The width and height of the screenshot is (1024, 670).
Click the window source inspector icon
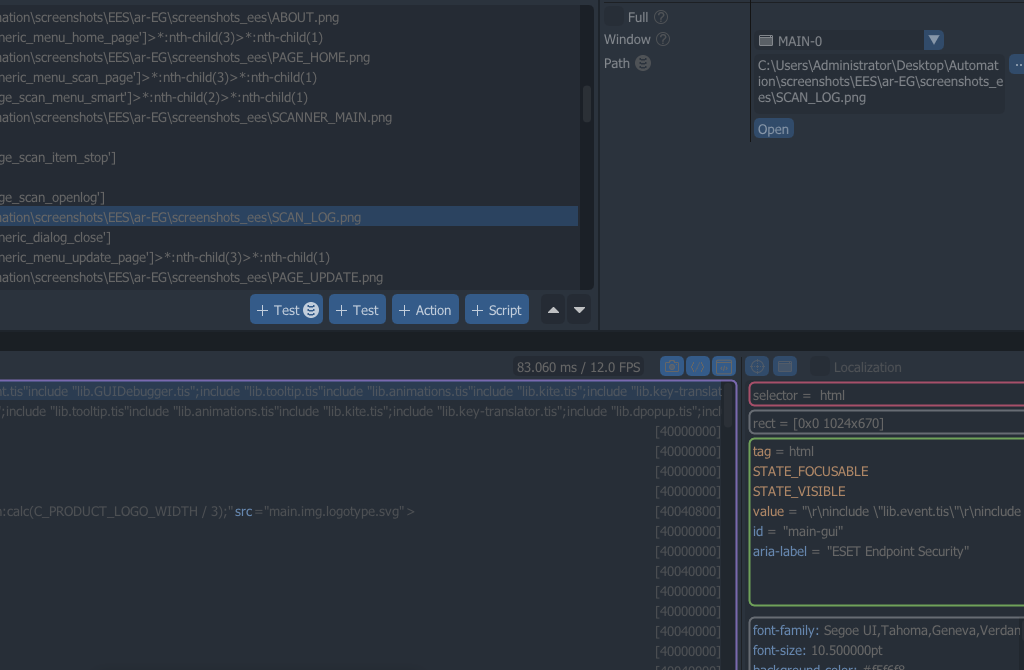point(724,367)
